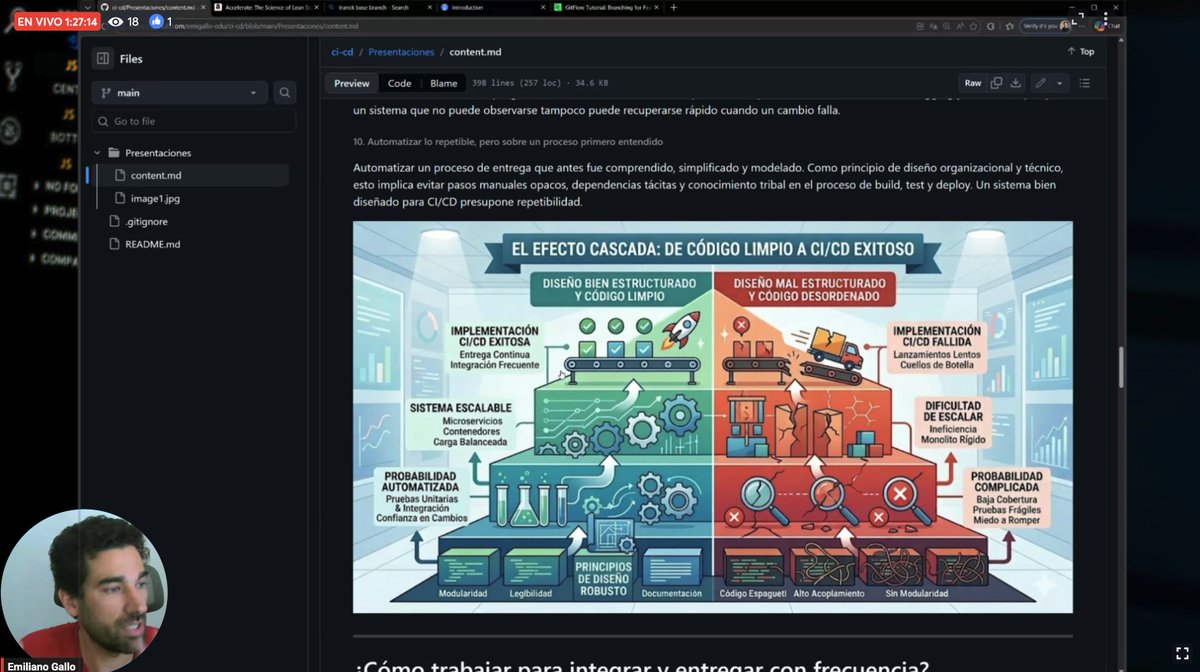Click the EN VIVO live badge
This screenshot has width=1200, height=672.
[57, 21]
